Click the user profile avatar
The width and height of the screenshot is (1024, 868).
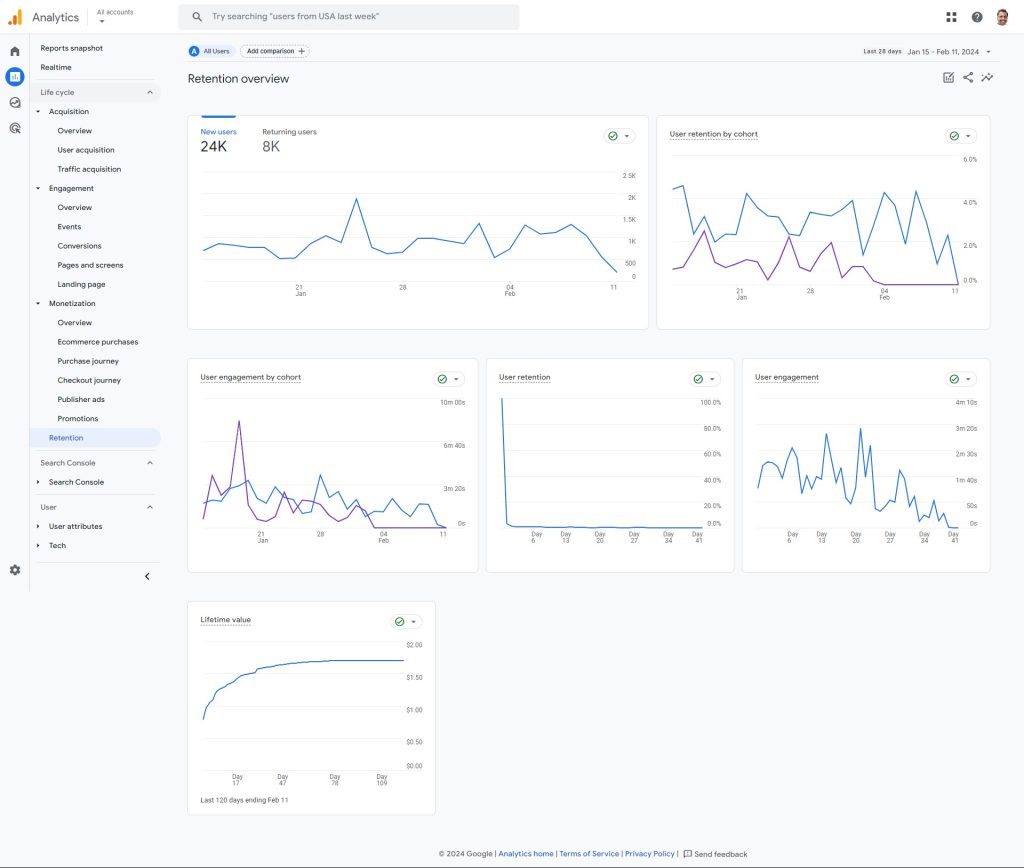tap(1002, 17)
